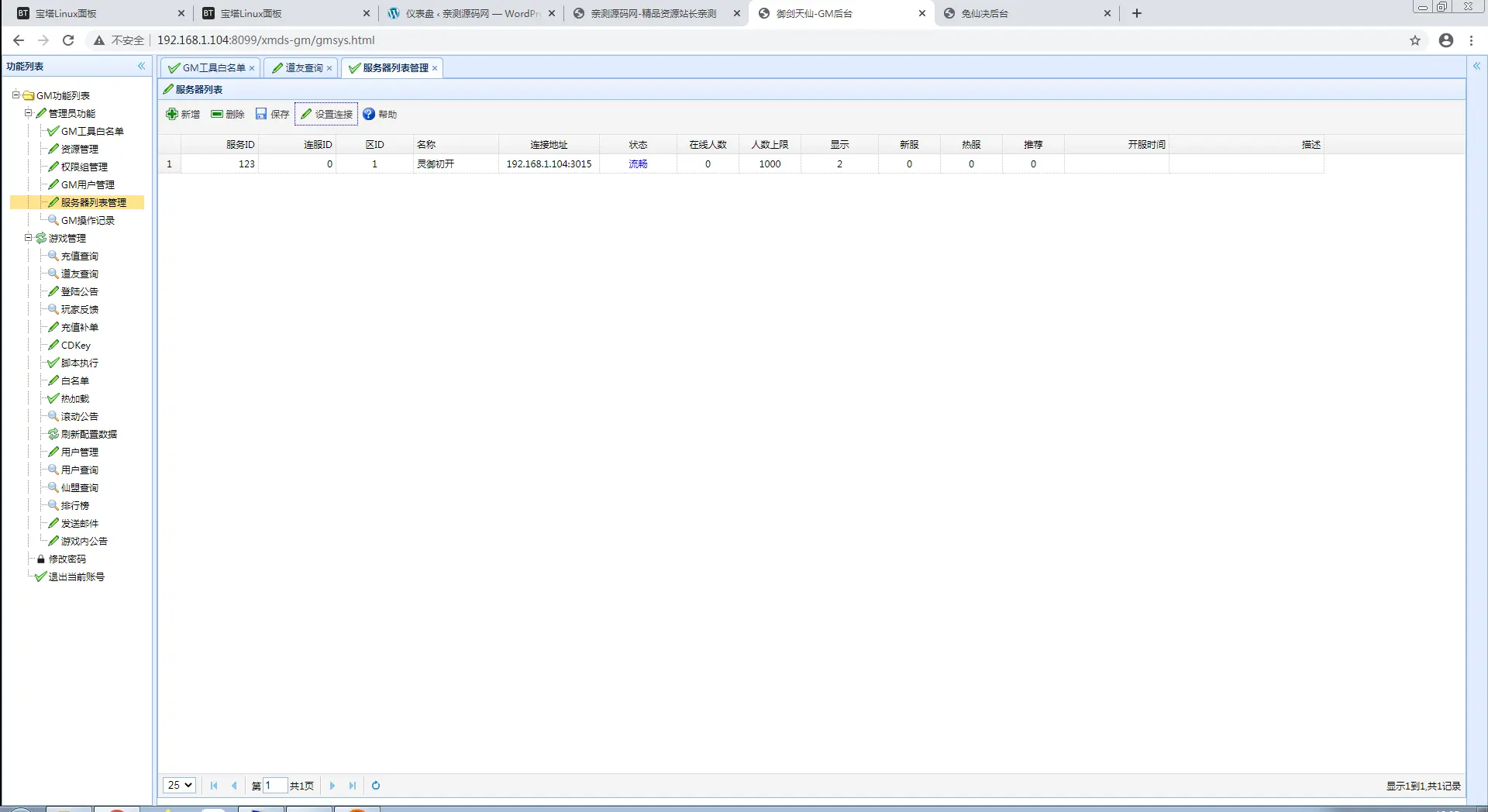
Task: Click the 保存 save button
Action: pyautogui.click(x=272, y=114)
